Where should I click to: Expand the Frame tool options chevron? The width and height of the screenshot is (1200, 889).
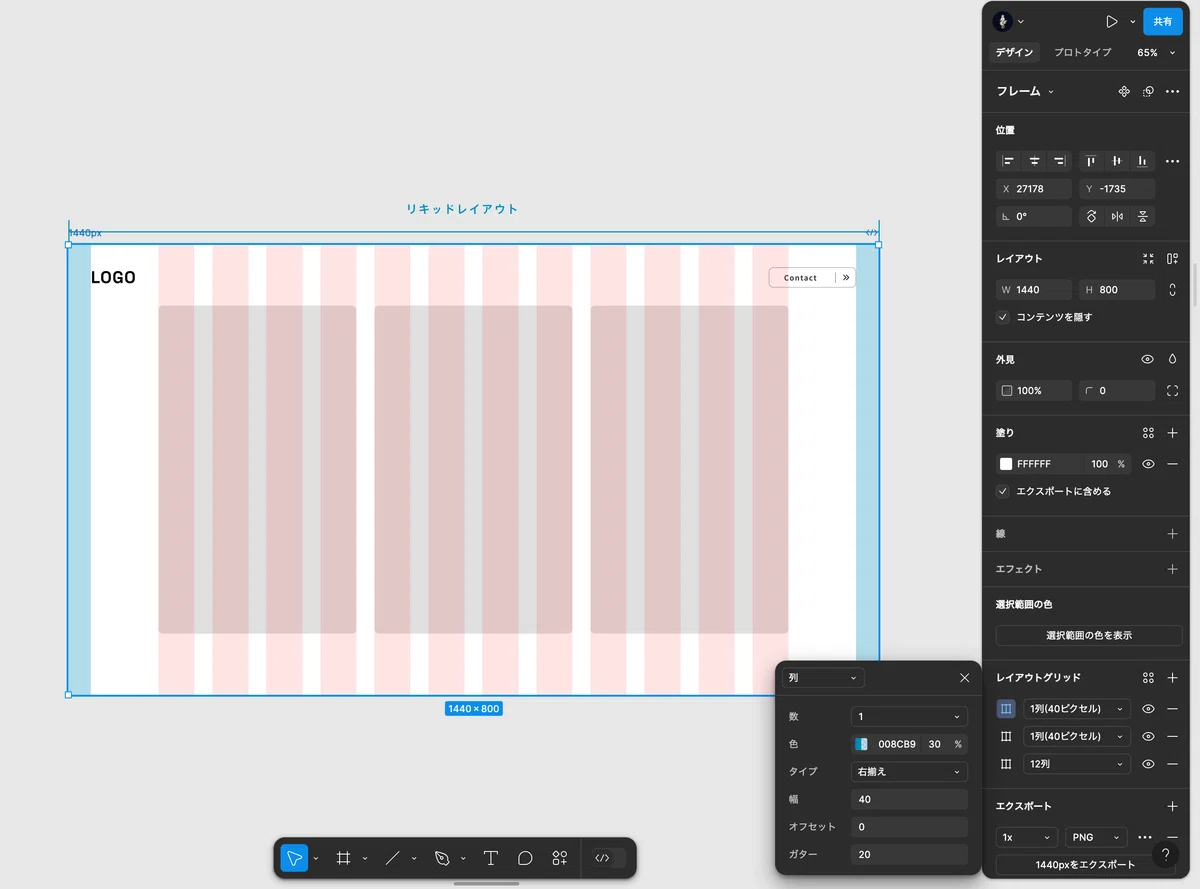(364, 859)
